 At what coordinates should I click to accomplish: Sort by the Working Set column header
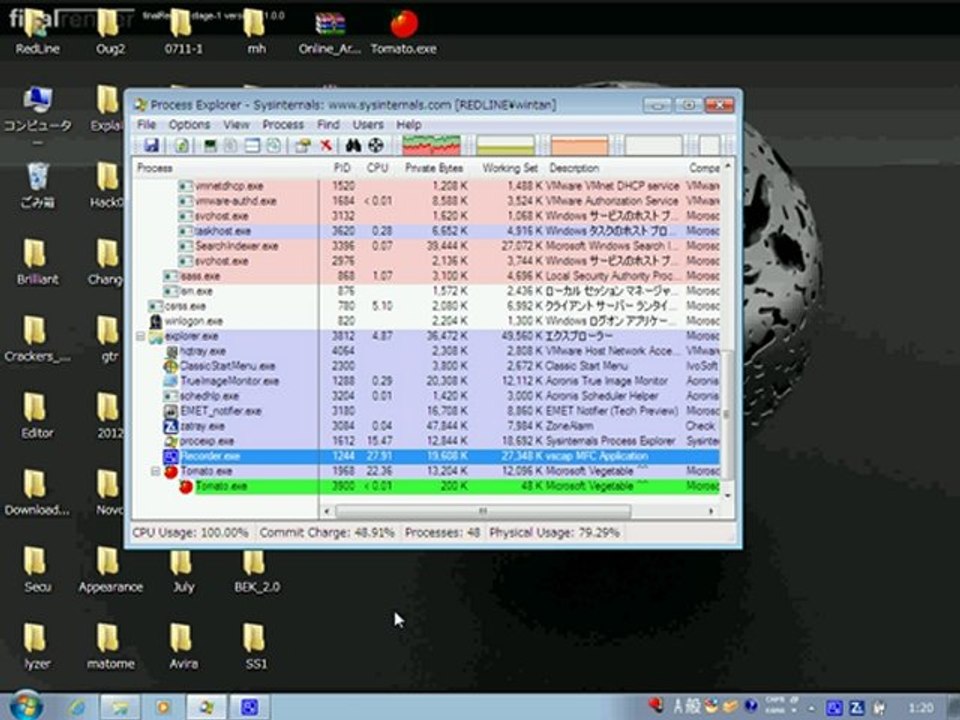[509, 168]
